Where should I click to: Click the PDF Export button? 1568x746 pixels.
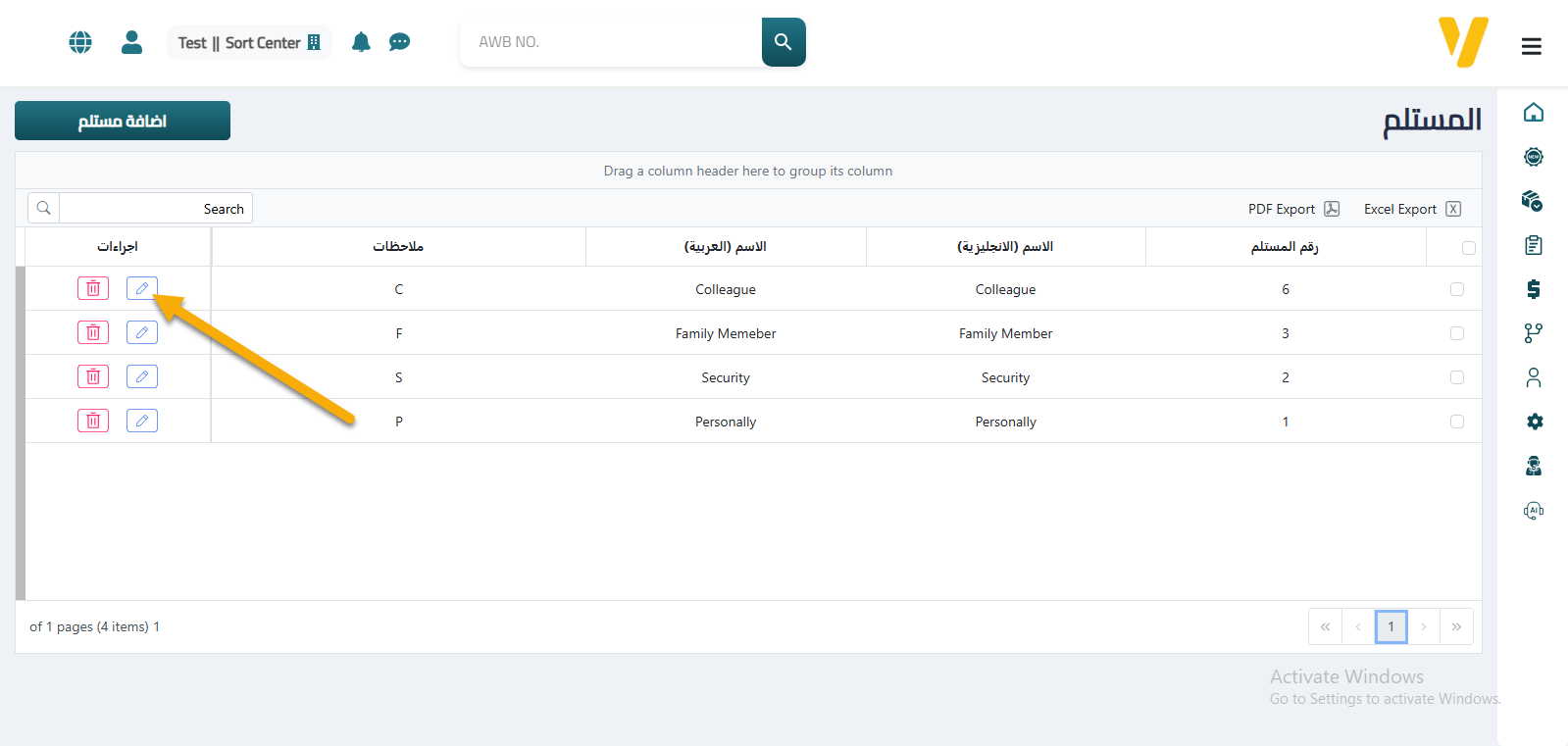click(1292, 209)
